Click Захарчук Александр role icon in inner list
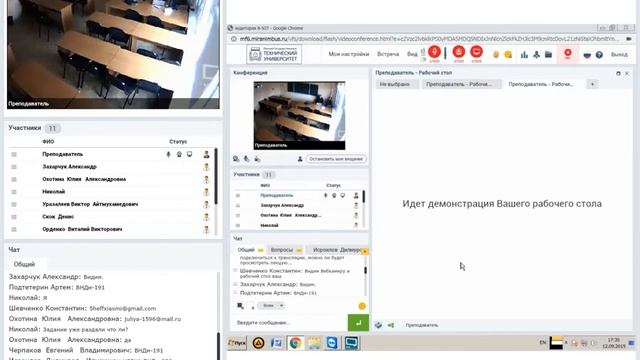The image size is (640, 360). [356, 206]
